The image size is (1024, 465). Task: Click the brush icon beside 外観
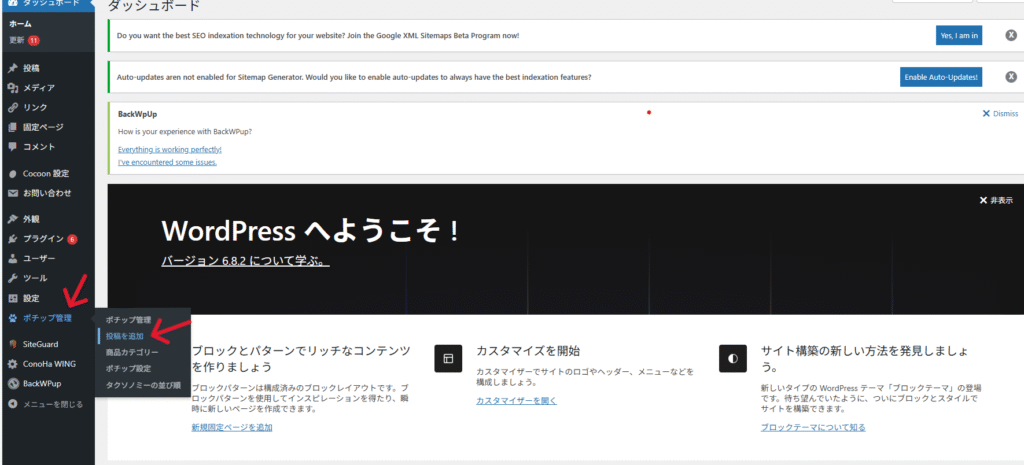pos(12,219)
